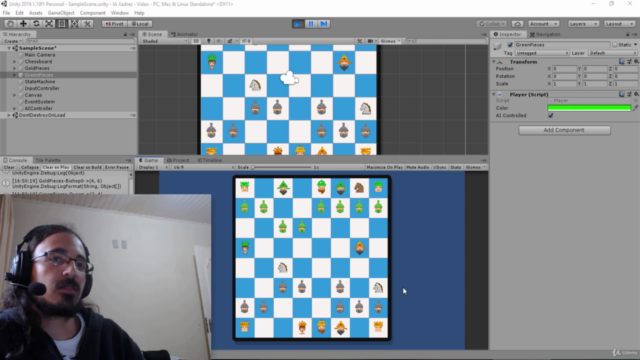The image size is (640, 360).
Task: Toggle Pivot handle position
Action: point(114,24)
